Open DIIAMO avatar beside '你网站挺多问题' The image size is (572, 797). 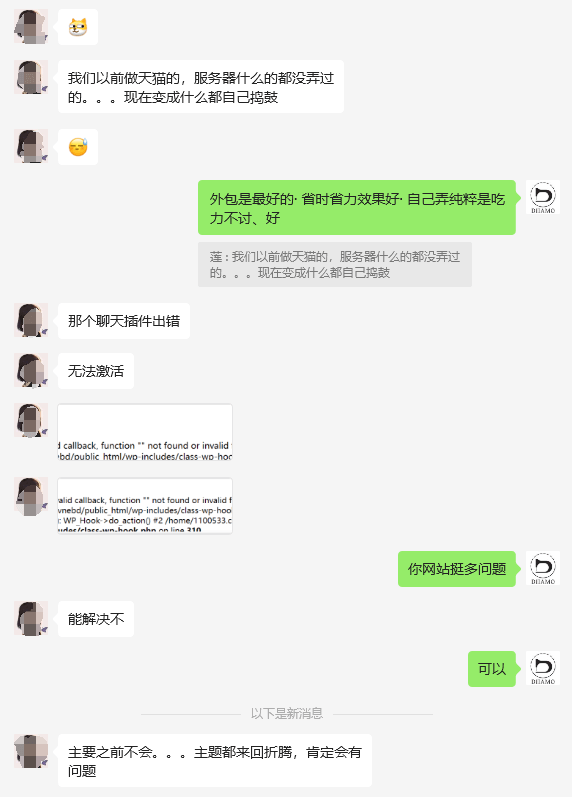[x=543, y=568]
